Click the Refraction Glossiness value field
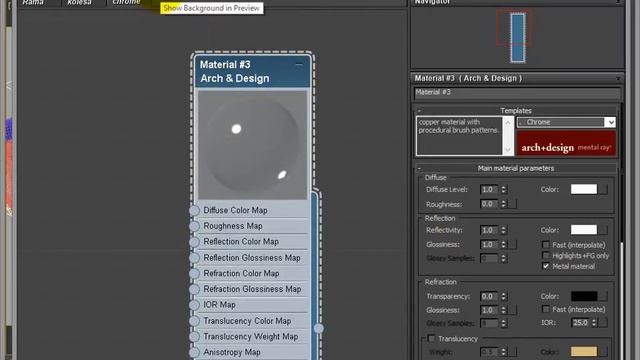 489,310
